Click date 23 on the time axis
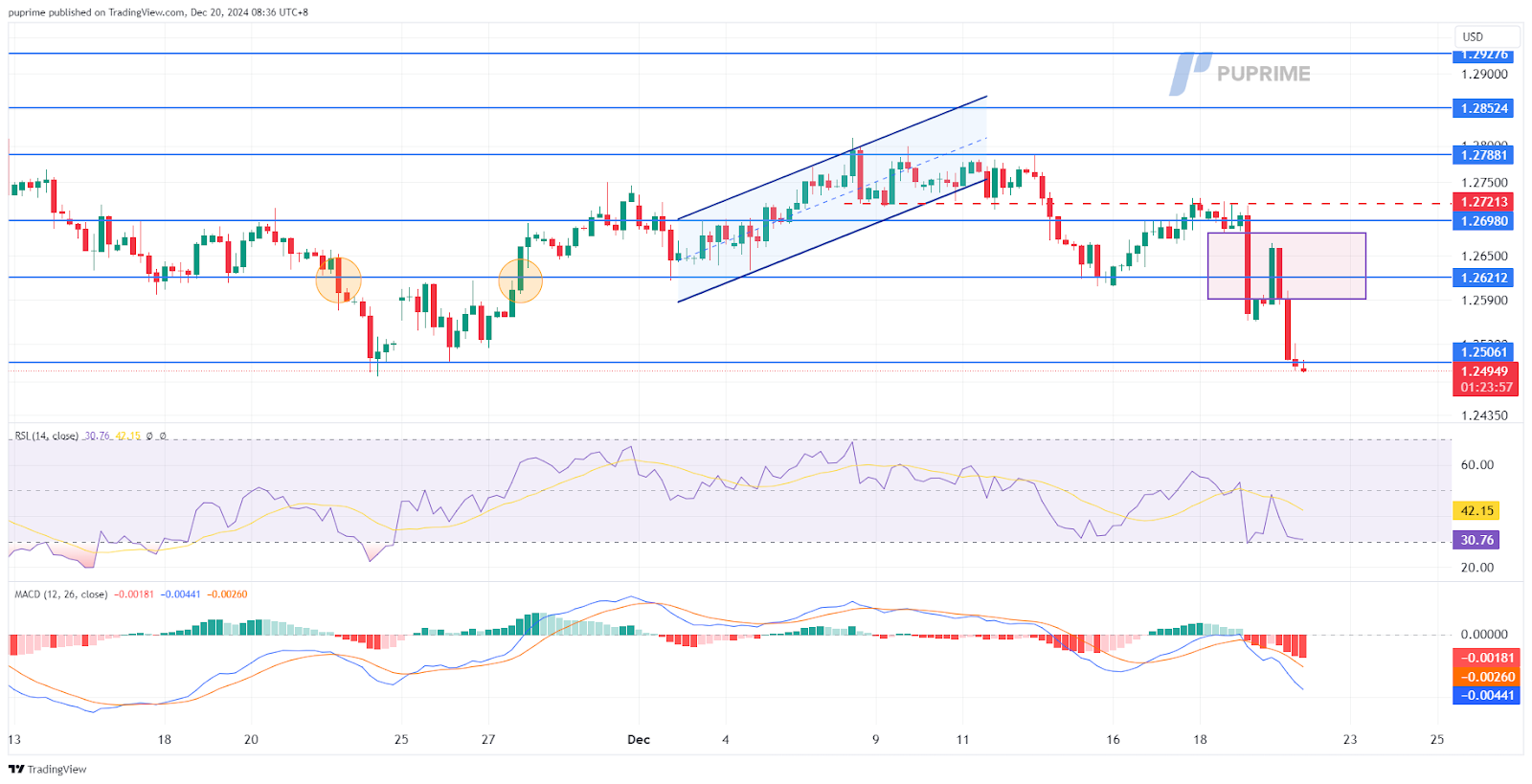The width and height of the screenshot is (1532, 784). (1350, 739)
